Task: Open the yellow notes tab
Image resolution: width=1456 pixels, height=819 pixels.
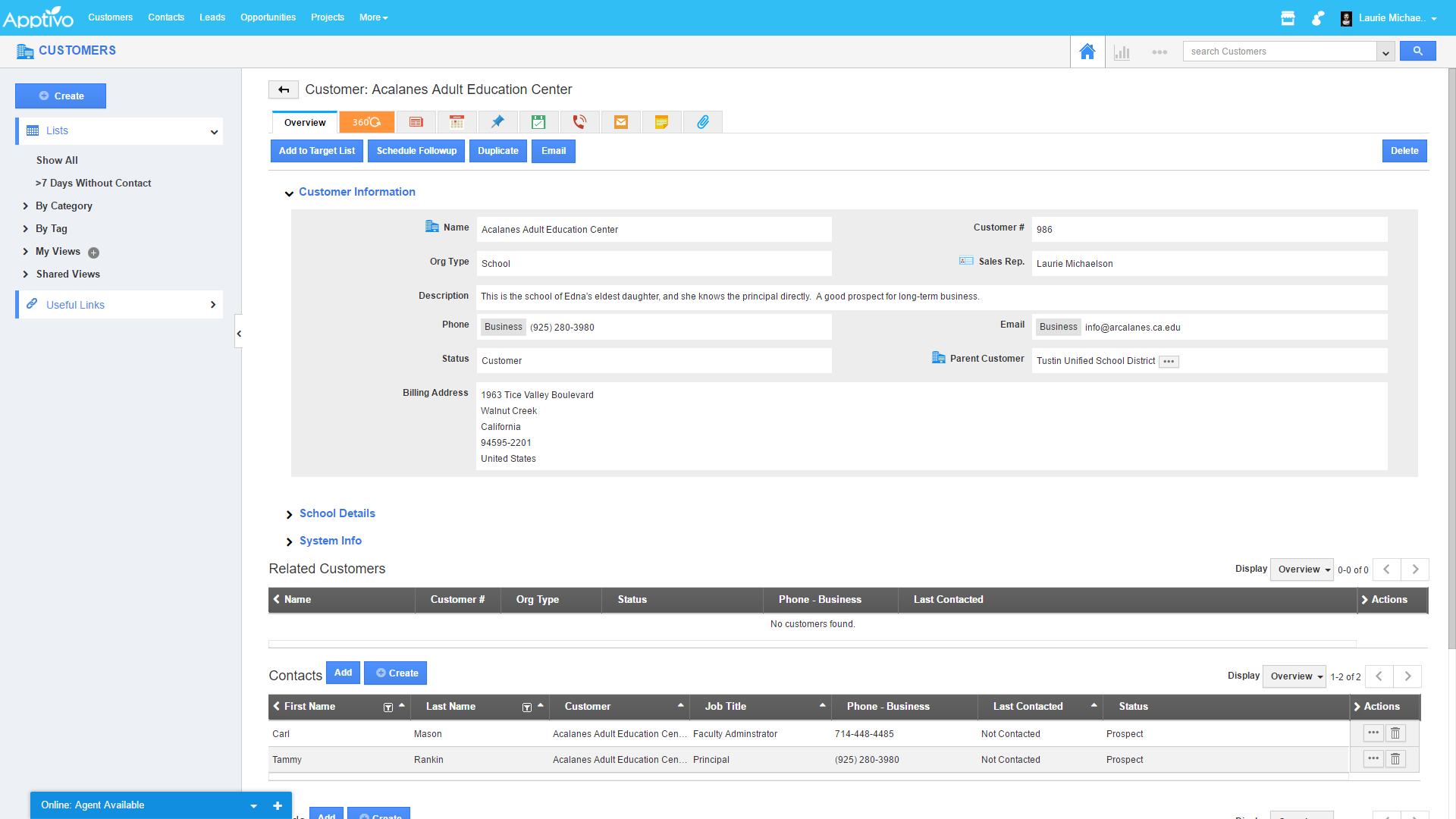Action: [661, 122]
